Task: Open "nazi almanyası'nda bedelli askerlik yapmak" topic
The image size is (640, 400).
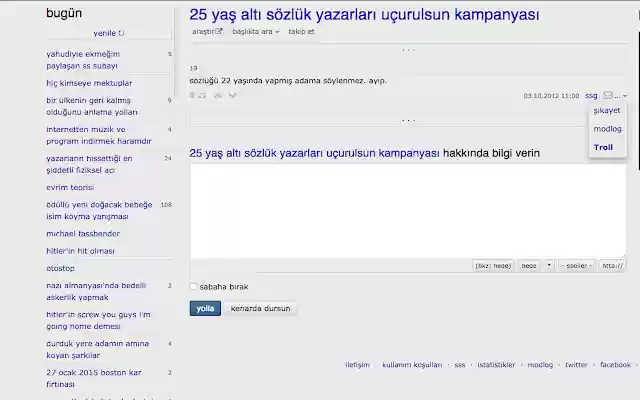Action: 96,291
